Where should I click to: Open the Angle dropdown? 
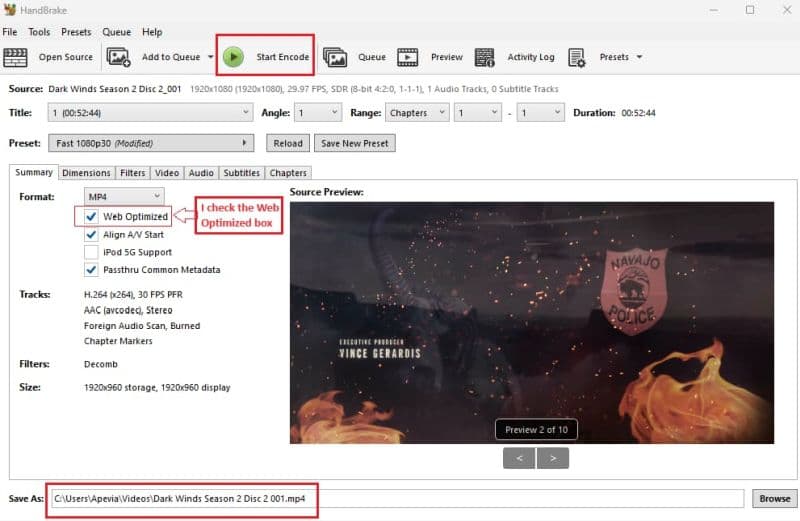tap(318, 113)
